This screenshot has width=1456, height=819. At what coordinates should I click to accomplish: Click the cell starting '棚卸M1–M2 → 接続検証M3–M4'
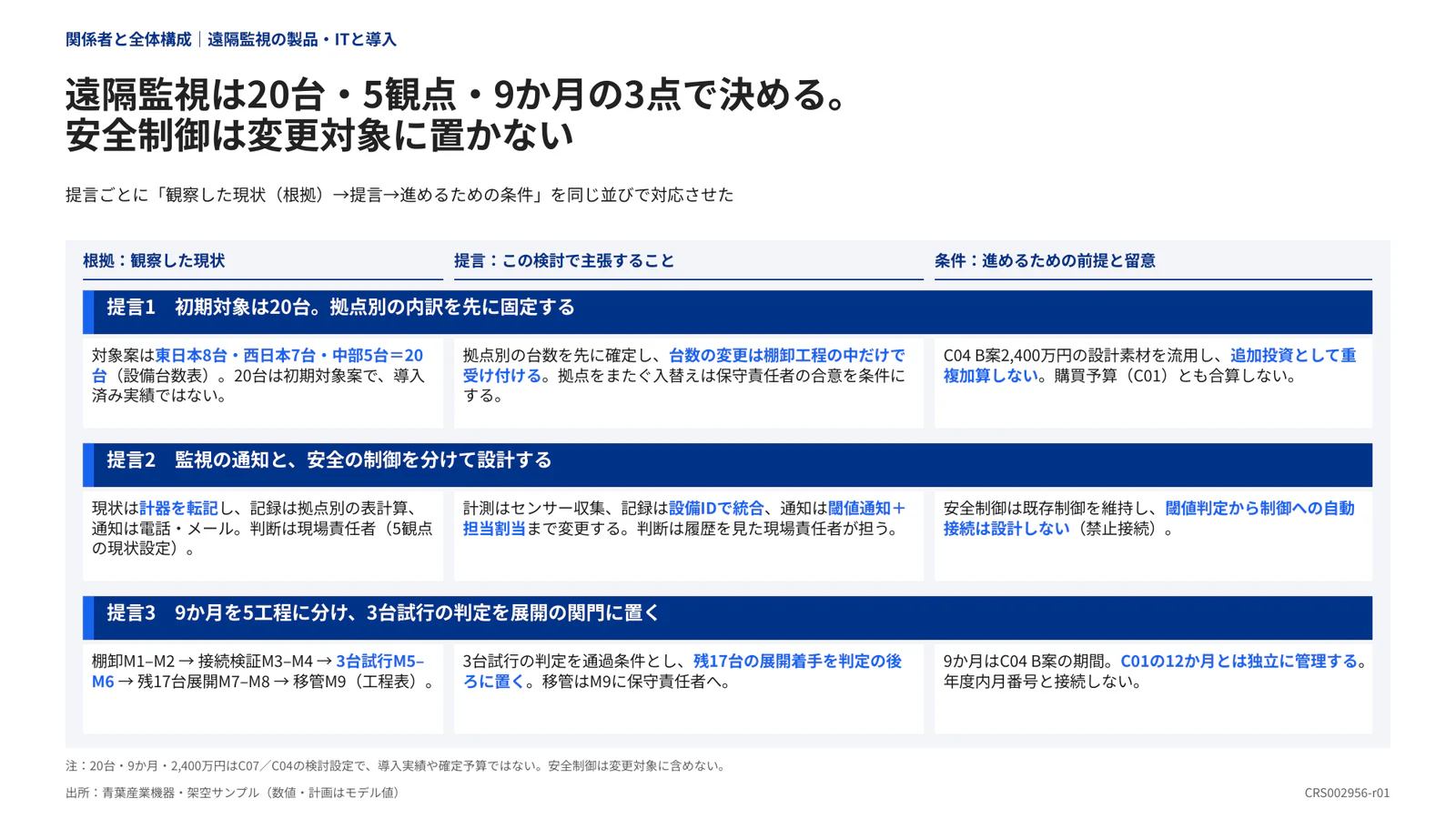[263, 689]
